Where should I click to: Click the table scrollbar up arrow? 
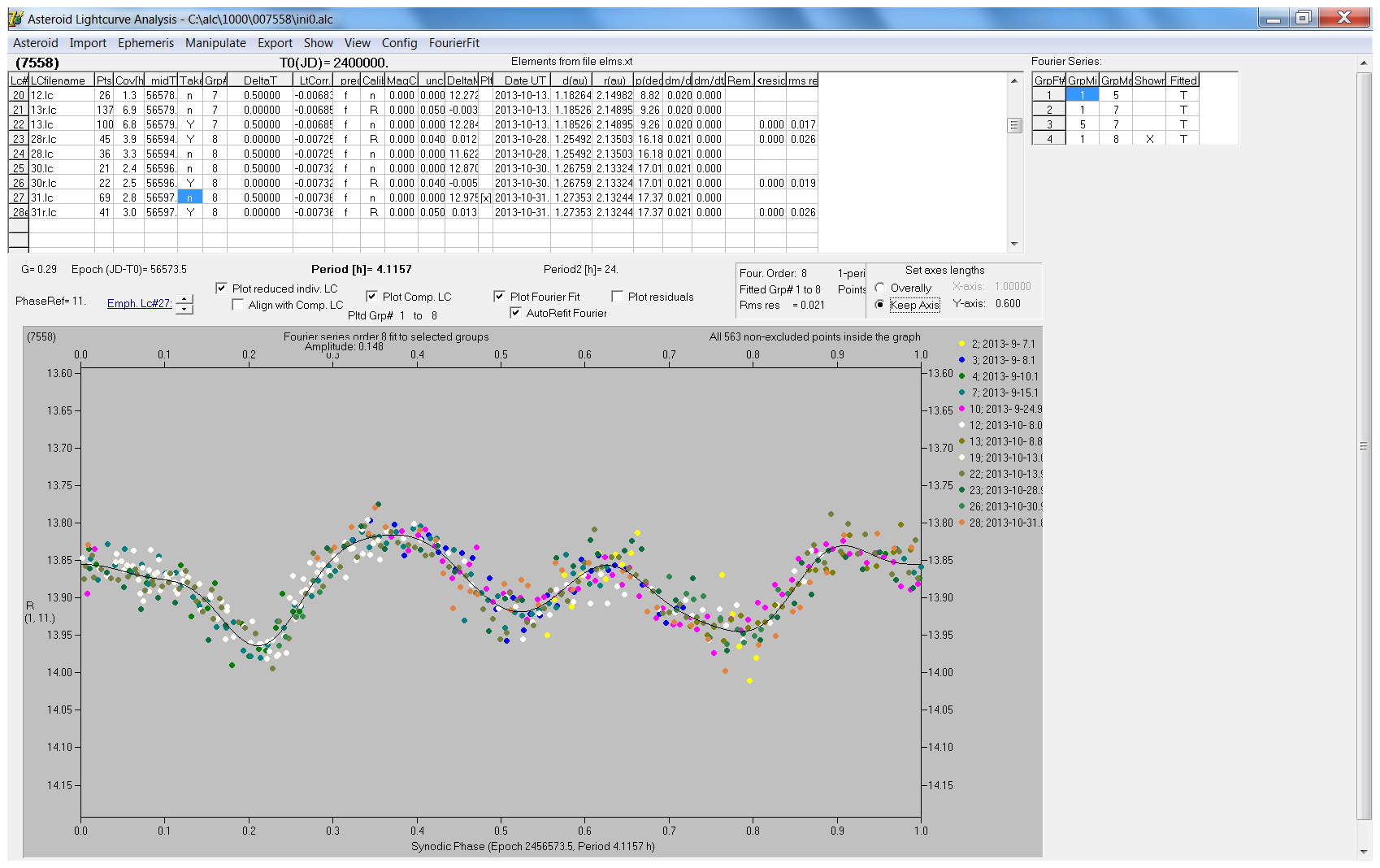tap(1014, 80)
